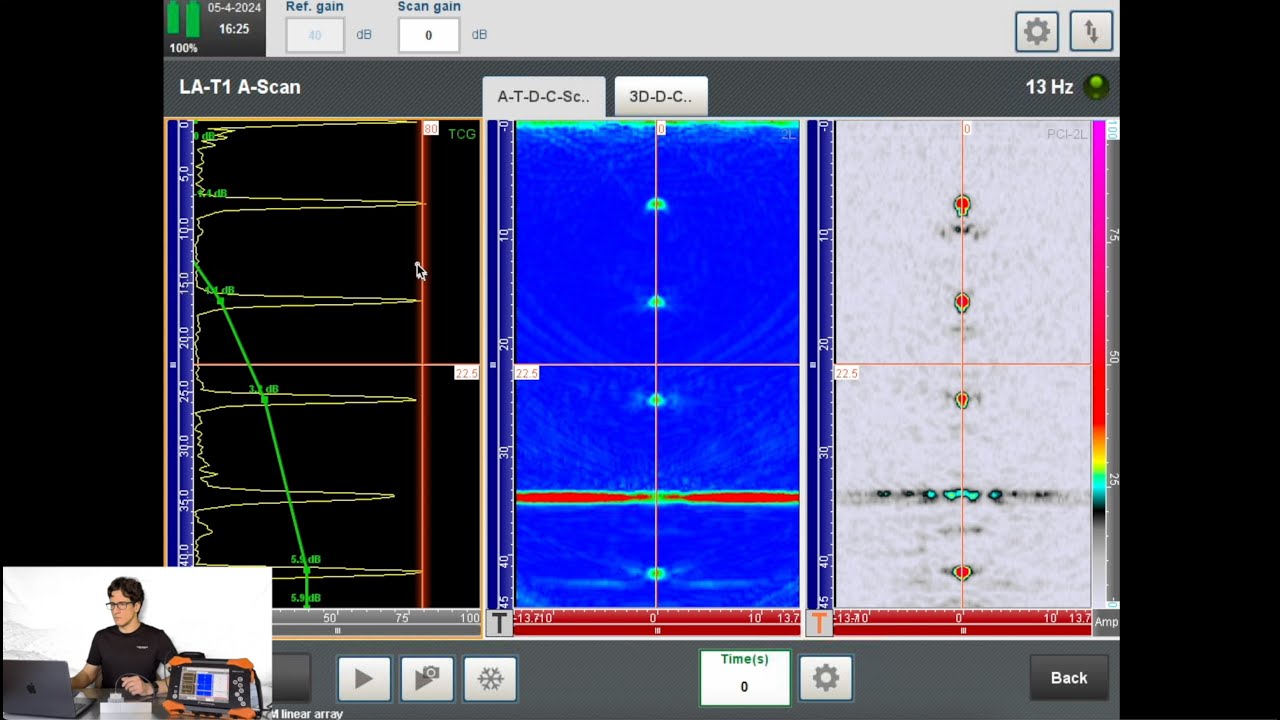Click the top red indication in PCI scan
Viewport: 1280px width, 720px height.
click(x=962, y=205)
